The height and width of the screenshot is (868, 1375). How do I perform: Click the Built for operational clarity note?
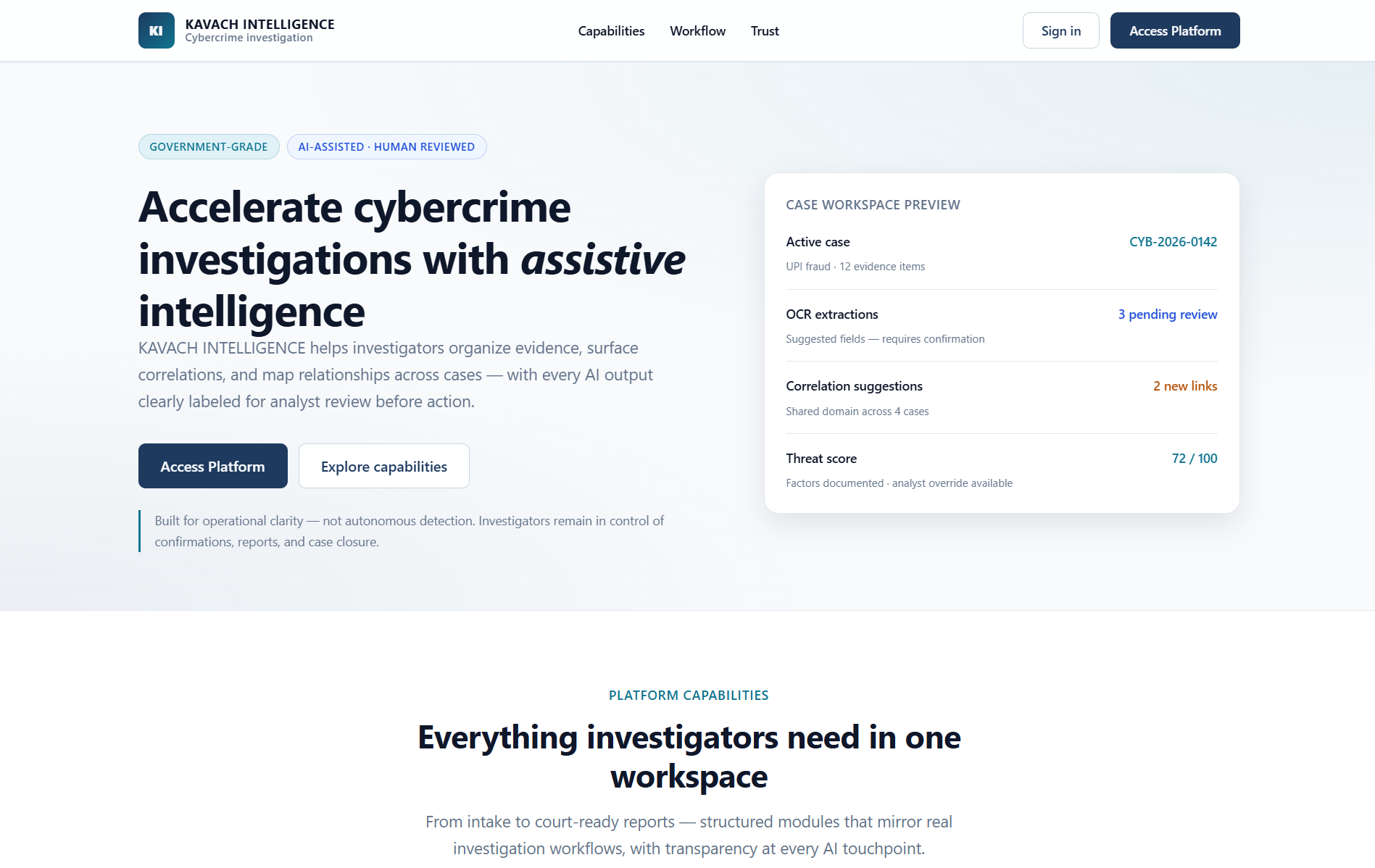point(409,531)
